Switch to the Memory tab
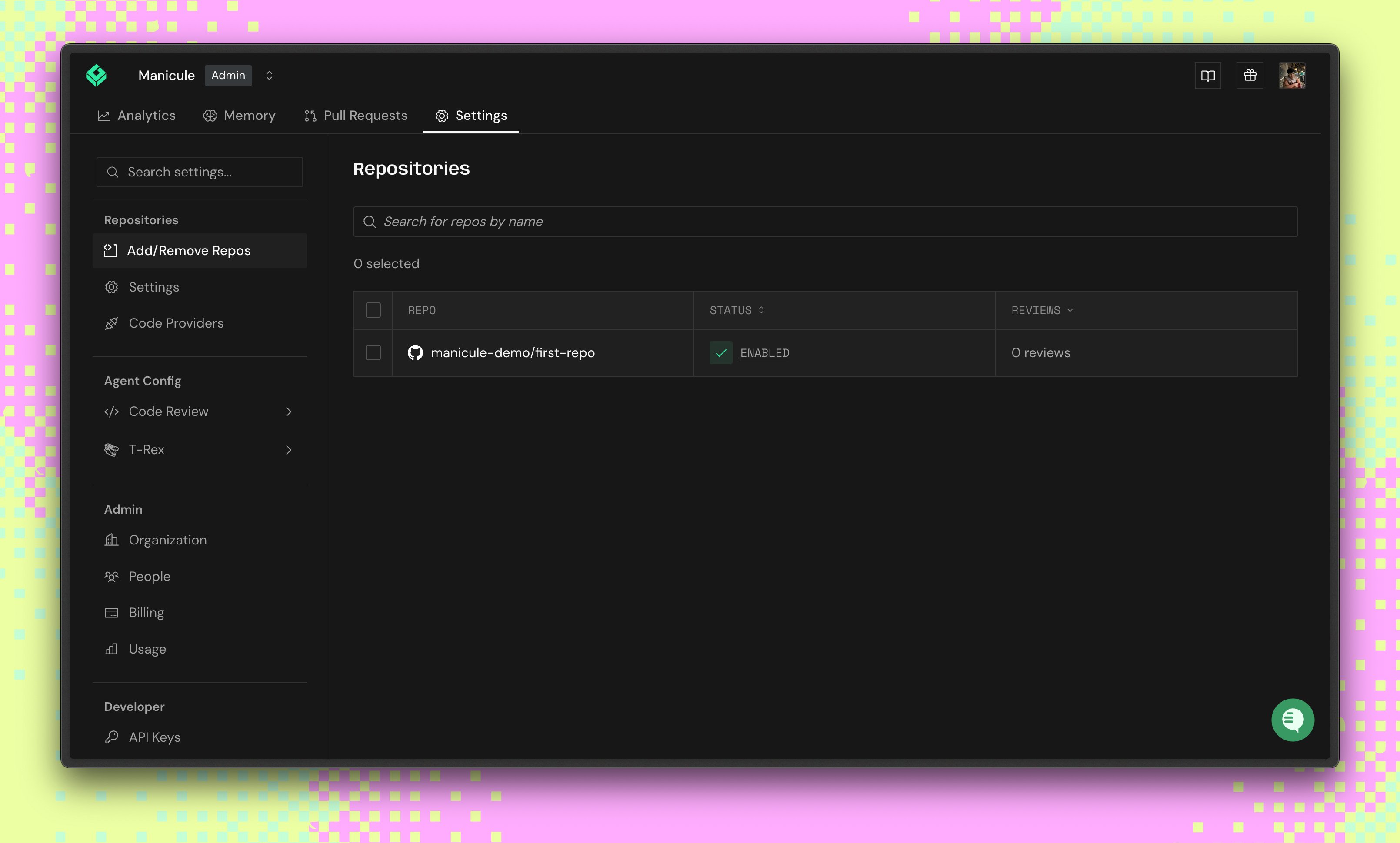This screenshot has width=1400, height=843. [239, 116]
